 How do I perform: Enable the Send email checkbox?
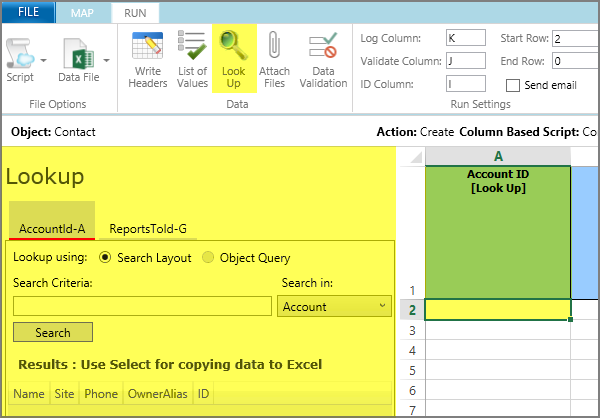click(x=513, y=85)
